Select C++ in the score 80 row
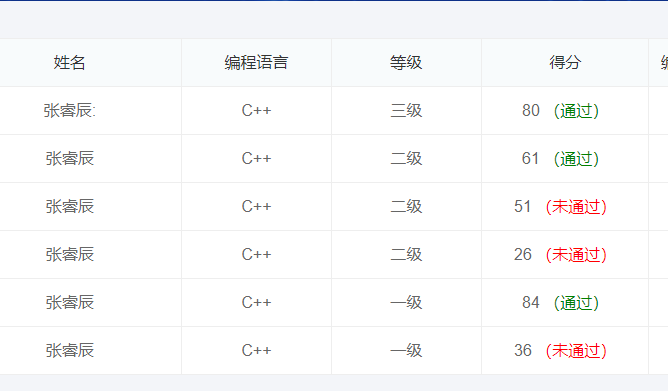This screenshot has height=391, width=668. tap(256, 111)
